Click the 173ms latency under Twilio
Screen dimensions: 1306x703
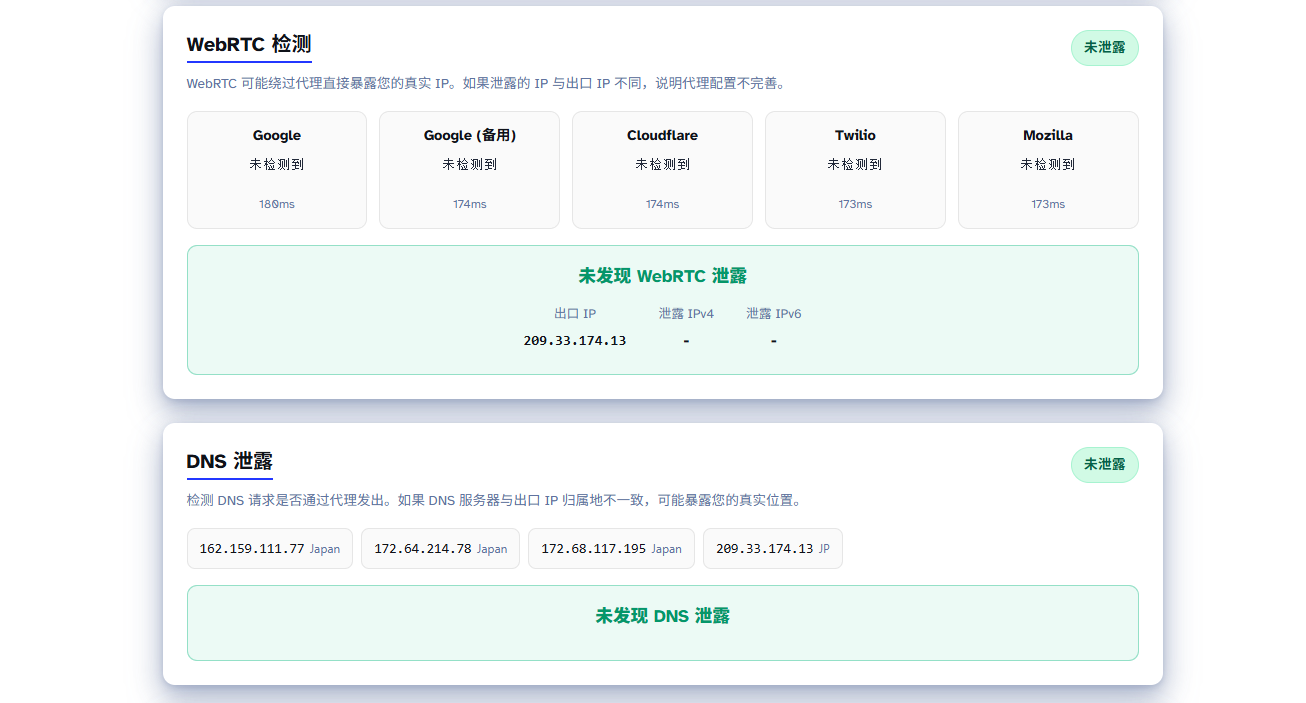click(x=855, y=204)
